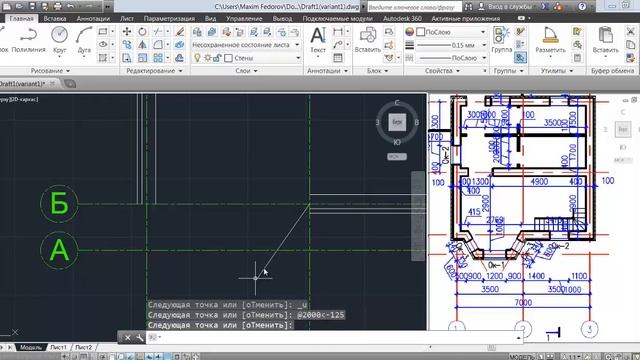Click the Table annotation tool

pyautogui.click(x=338, y=58)
